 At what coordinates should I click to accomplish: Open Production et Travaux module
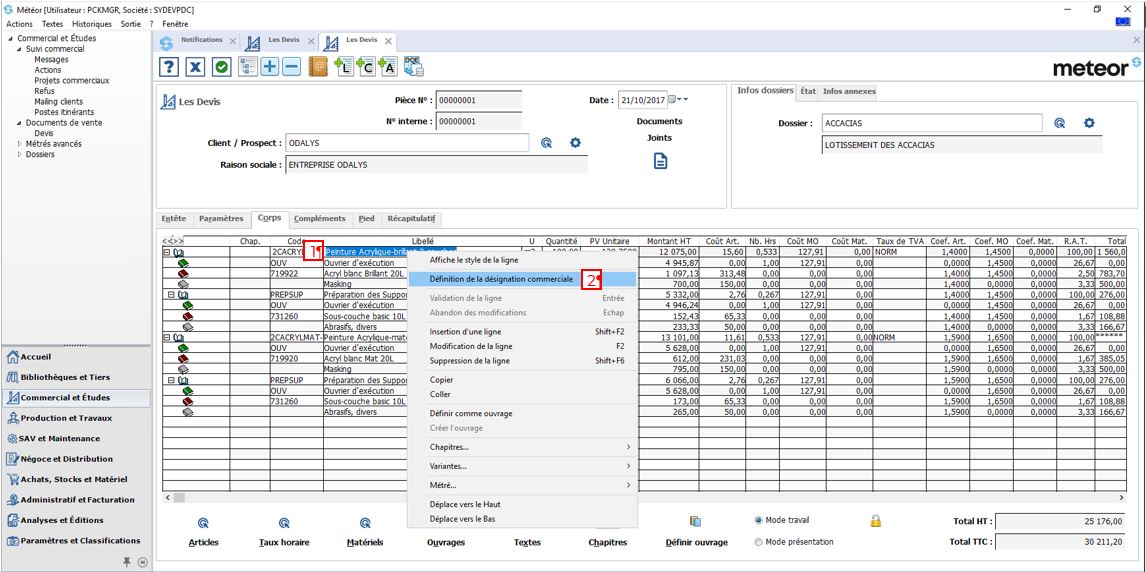pyautogui.click(x=76, y=419)
